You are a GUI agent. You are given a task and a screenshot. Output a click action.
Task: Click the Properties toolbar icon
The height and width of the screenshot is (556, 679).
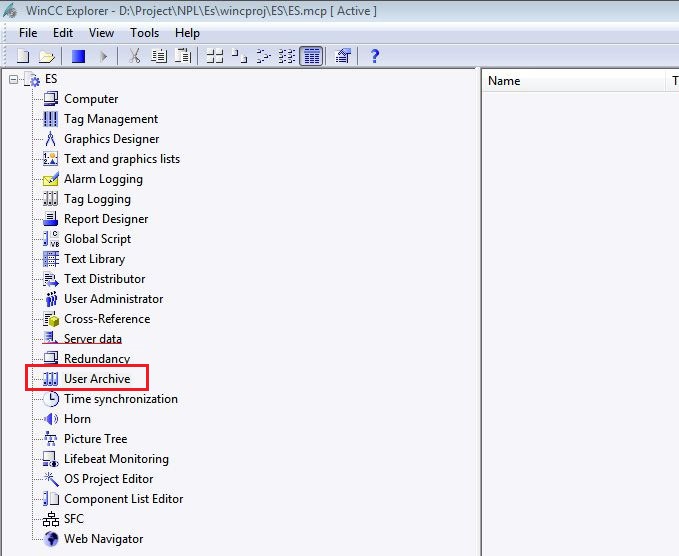pos(343,56)
